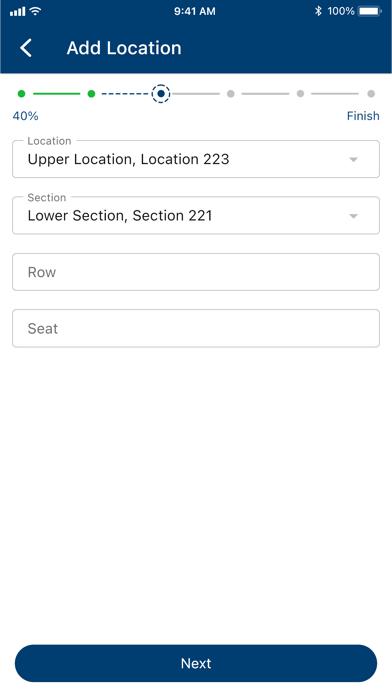Focus the Row input field
Image resolution: width=392 pixels, height=696 pixels.
point(196,272)
